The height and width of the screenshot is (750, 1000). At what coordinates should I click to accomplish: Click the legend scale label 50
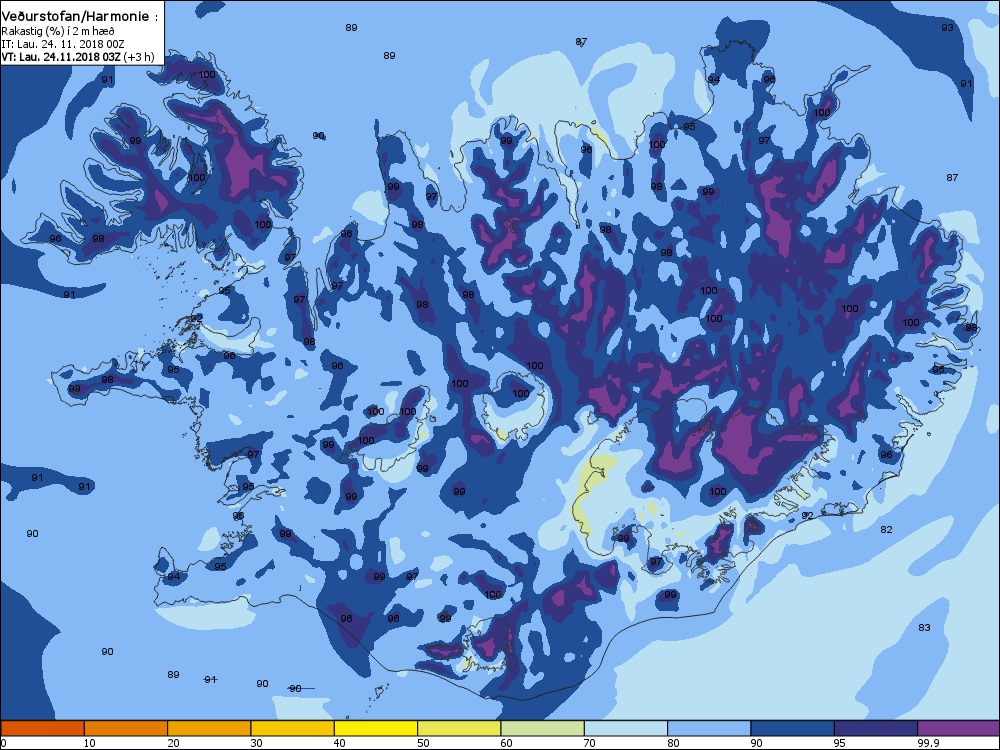tap(423, 743)
